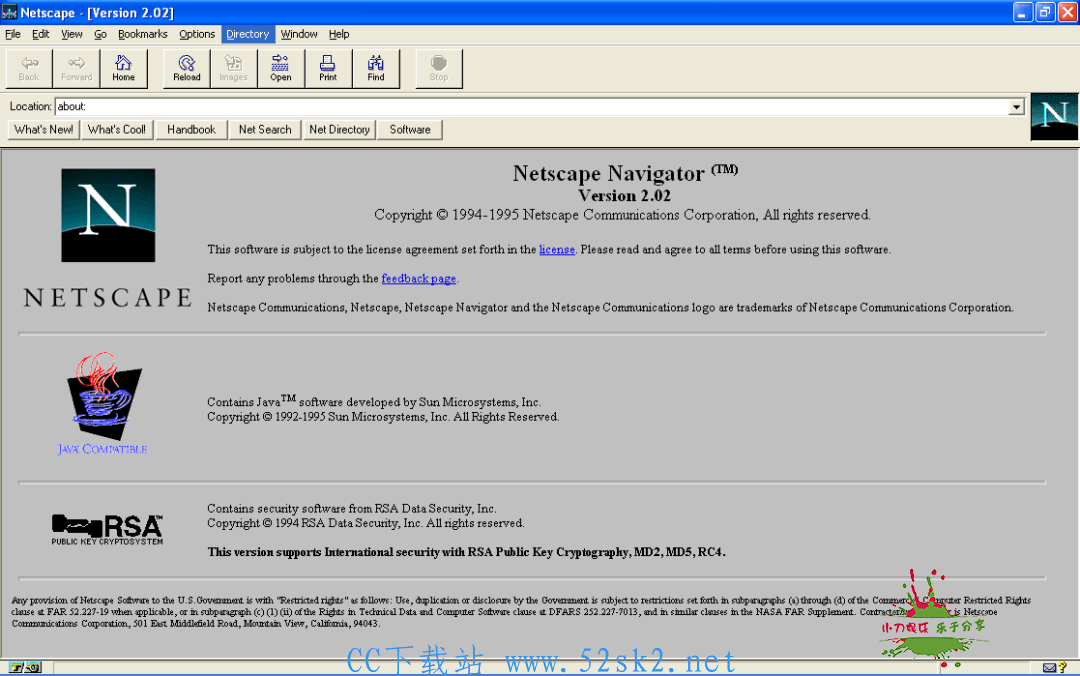
Task: Click the RSA Public Key Cryptosystem logo
Action: click(x=107, y=530)
